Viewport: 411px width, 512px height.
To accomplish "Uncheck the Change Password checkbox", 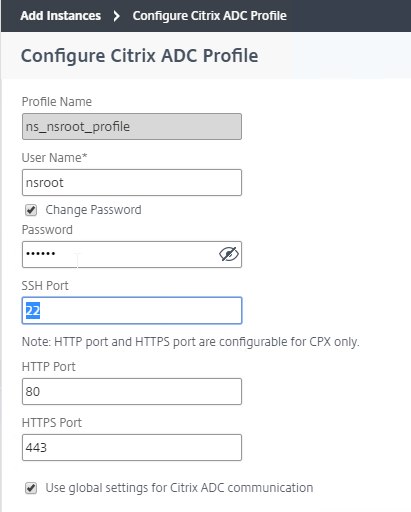I will point(31,210).
